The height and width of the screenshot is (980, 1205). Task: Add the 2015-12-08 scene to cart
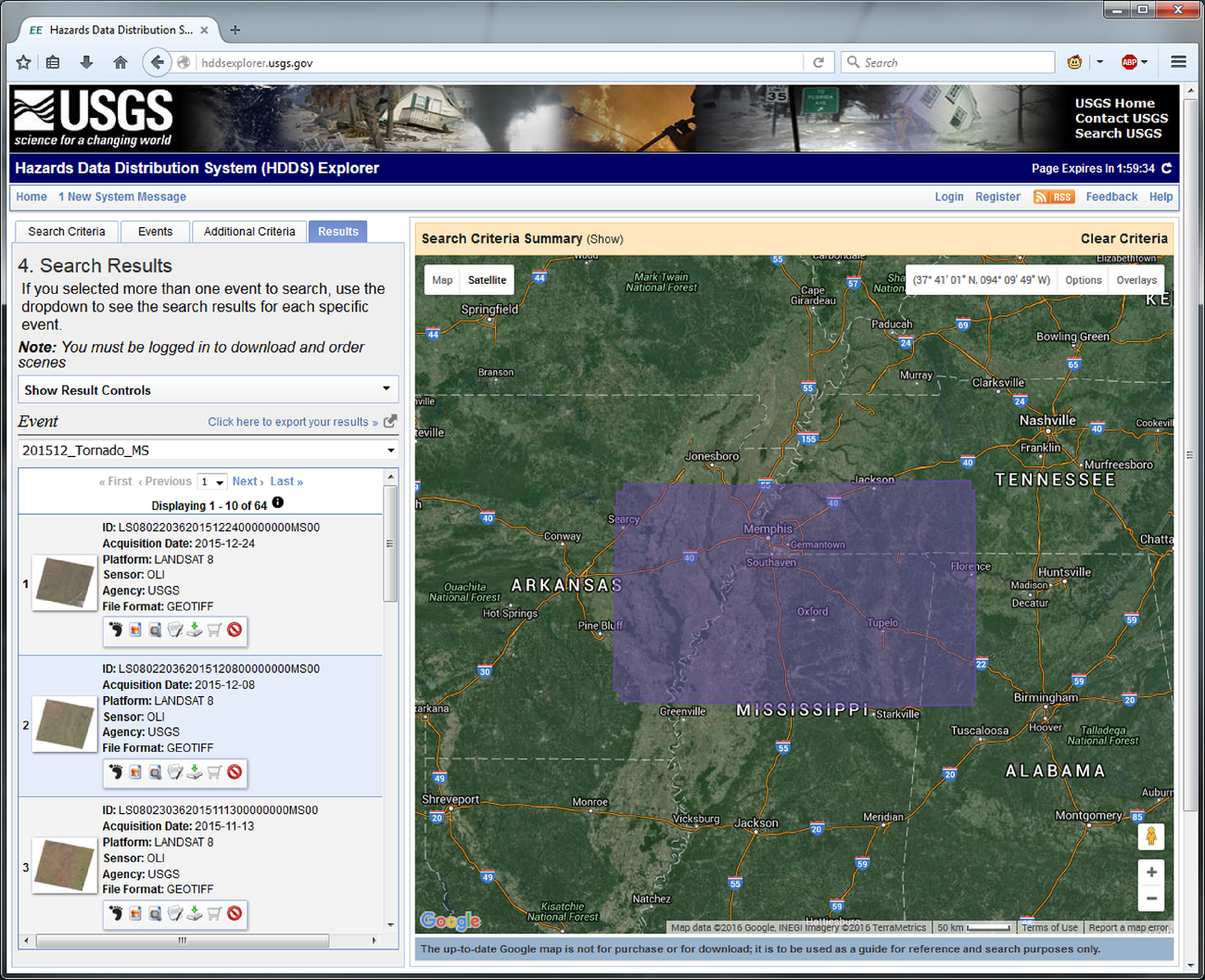pos(214,771)
